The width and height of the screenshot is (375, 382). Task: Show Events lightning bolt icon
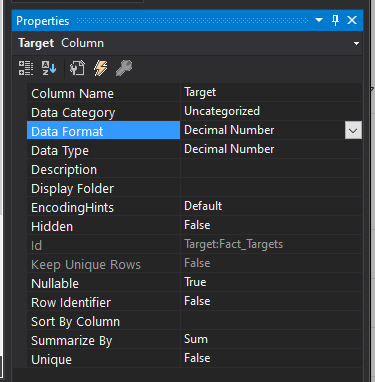[100, 68]
